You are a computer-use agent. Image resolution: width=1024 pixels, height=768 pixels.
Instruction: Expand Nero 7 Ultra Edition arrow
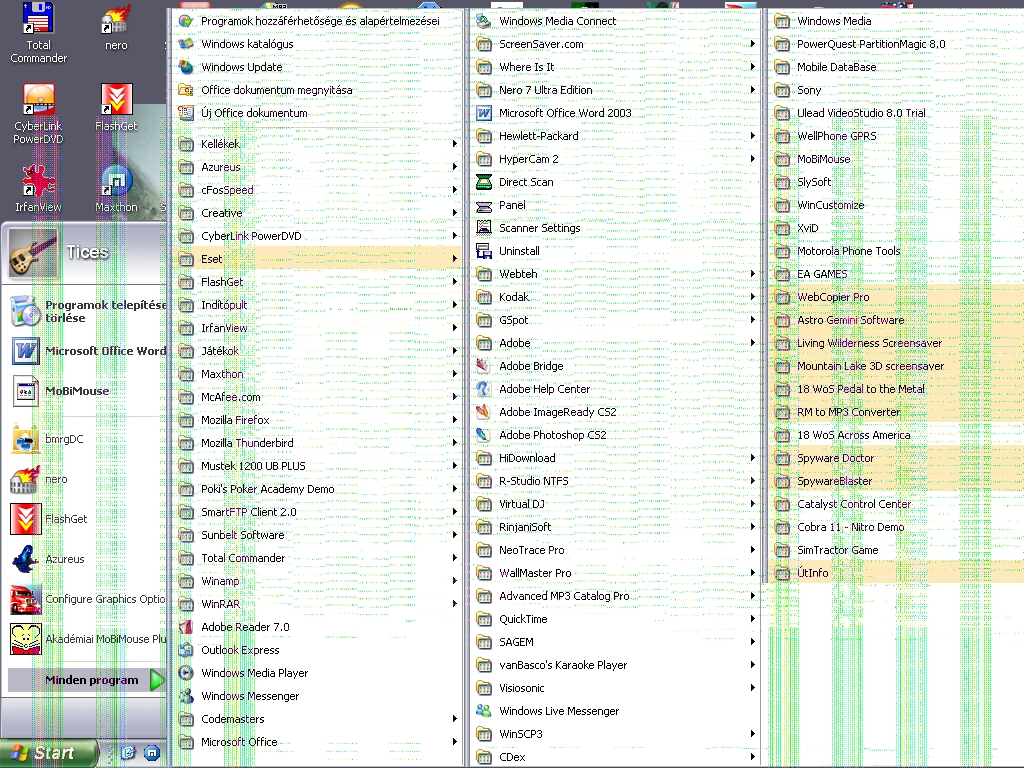pos(752,89)
